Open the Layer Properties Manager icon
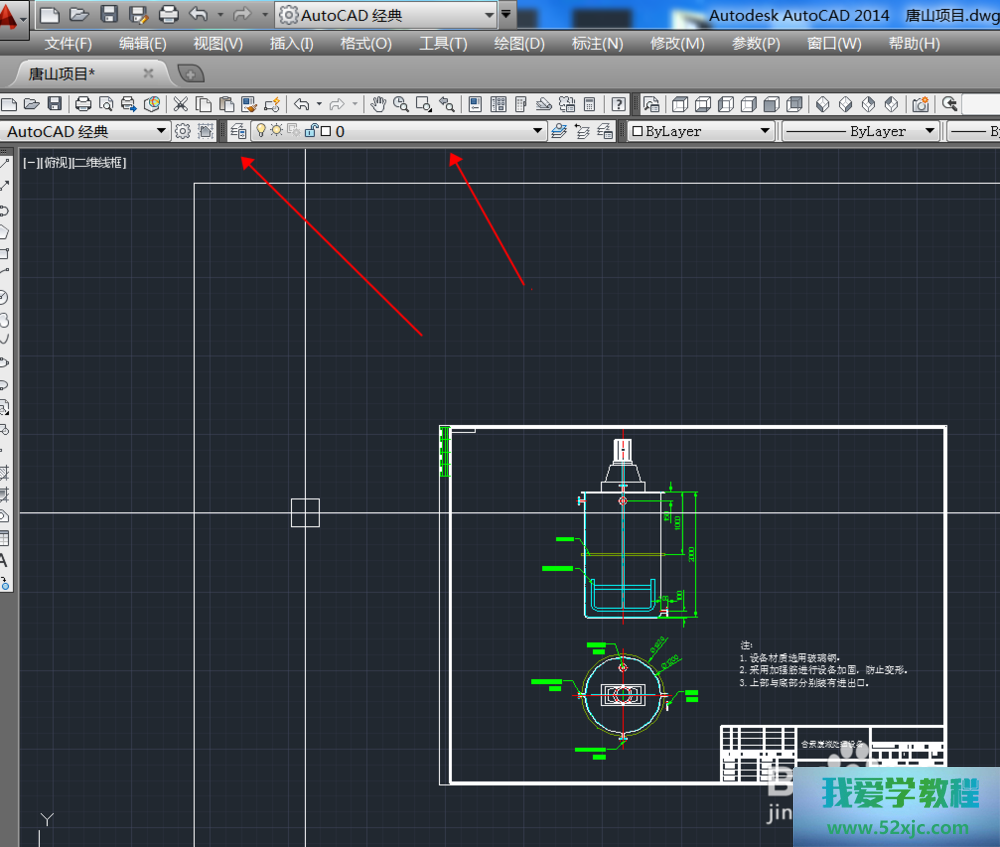 (x=238, y=131)
